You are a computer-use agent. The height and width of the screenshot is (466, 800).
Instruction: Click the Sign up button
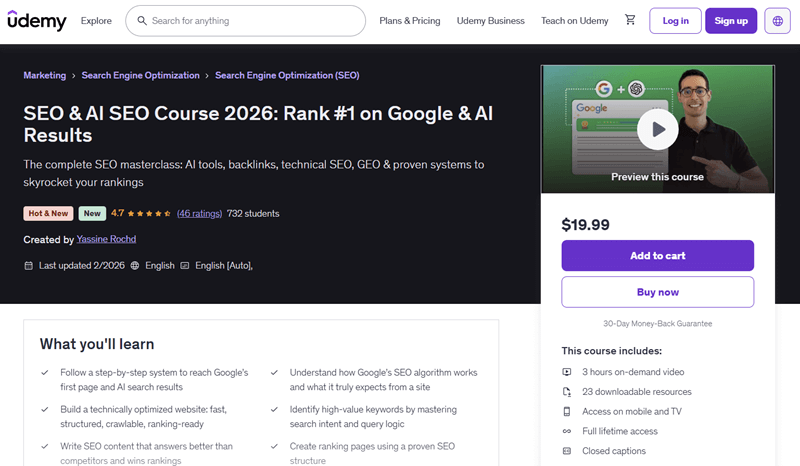(x=731, y=21)
